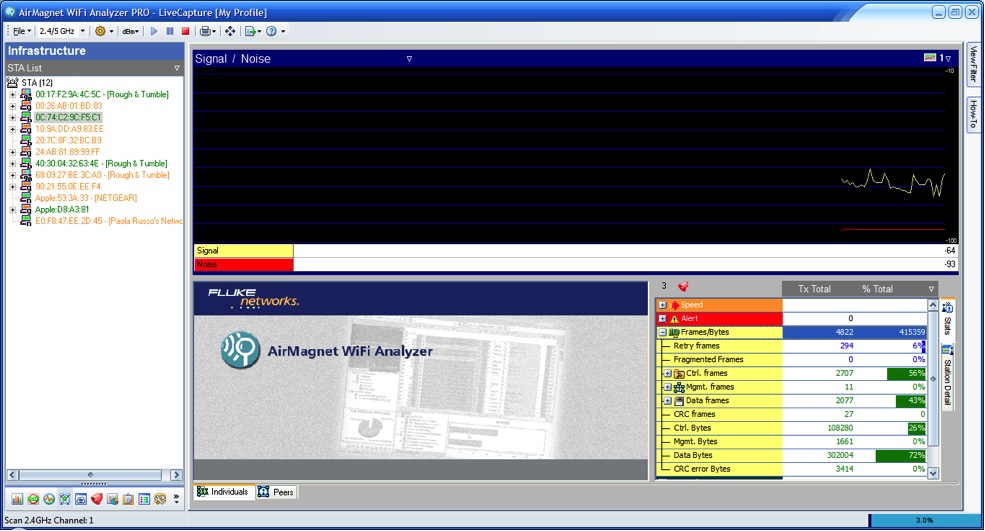Select Apple:53:3A:33 NETGEAR station
Screen dimensions: 985x531
coord(85,197)
